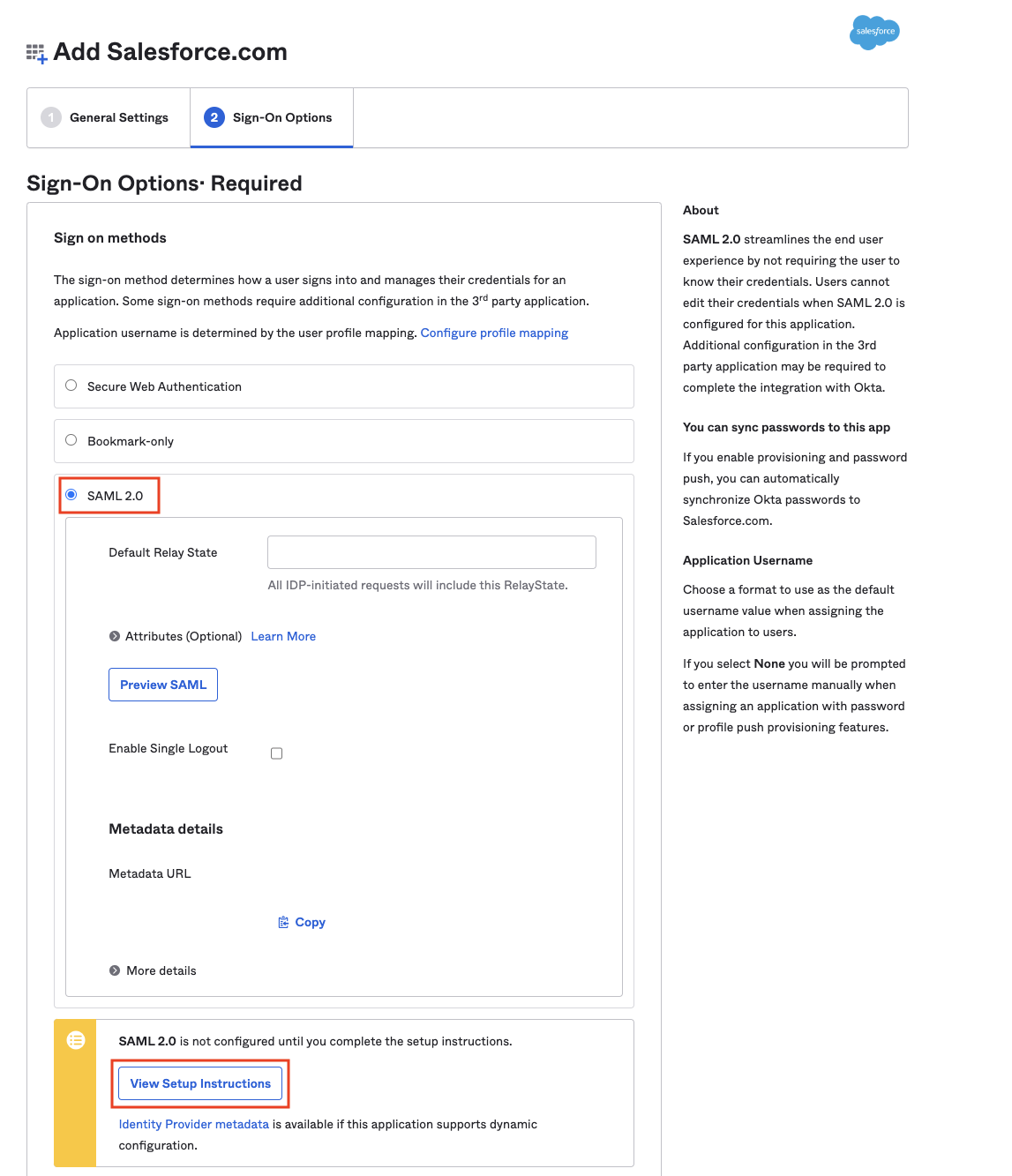
Task: Click the add-app grid icon beside title
Action: 36,54
